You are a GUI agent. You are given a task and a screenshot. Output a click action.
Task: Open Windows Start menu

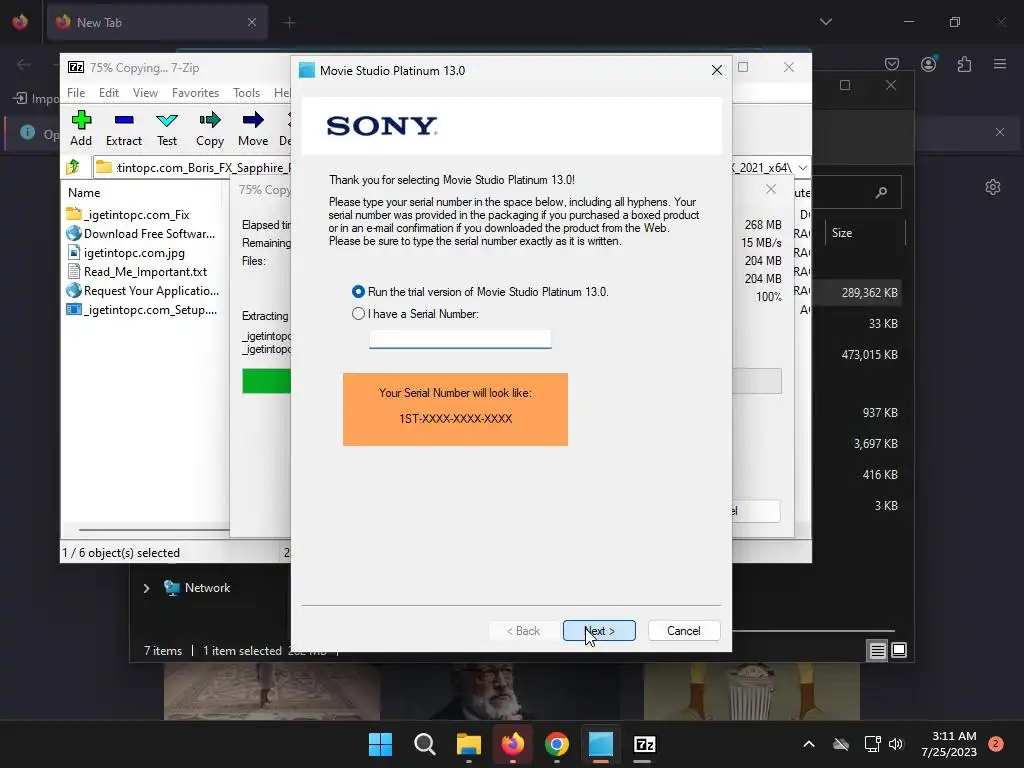coord(380,744)
